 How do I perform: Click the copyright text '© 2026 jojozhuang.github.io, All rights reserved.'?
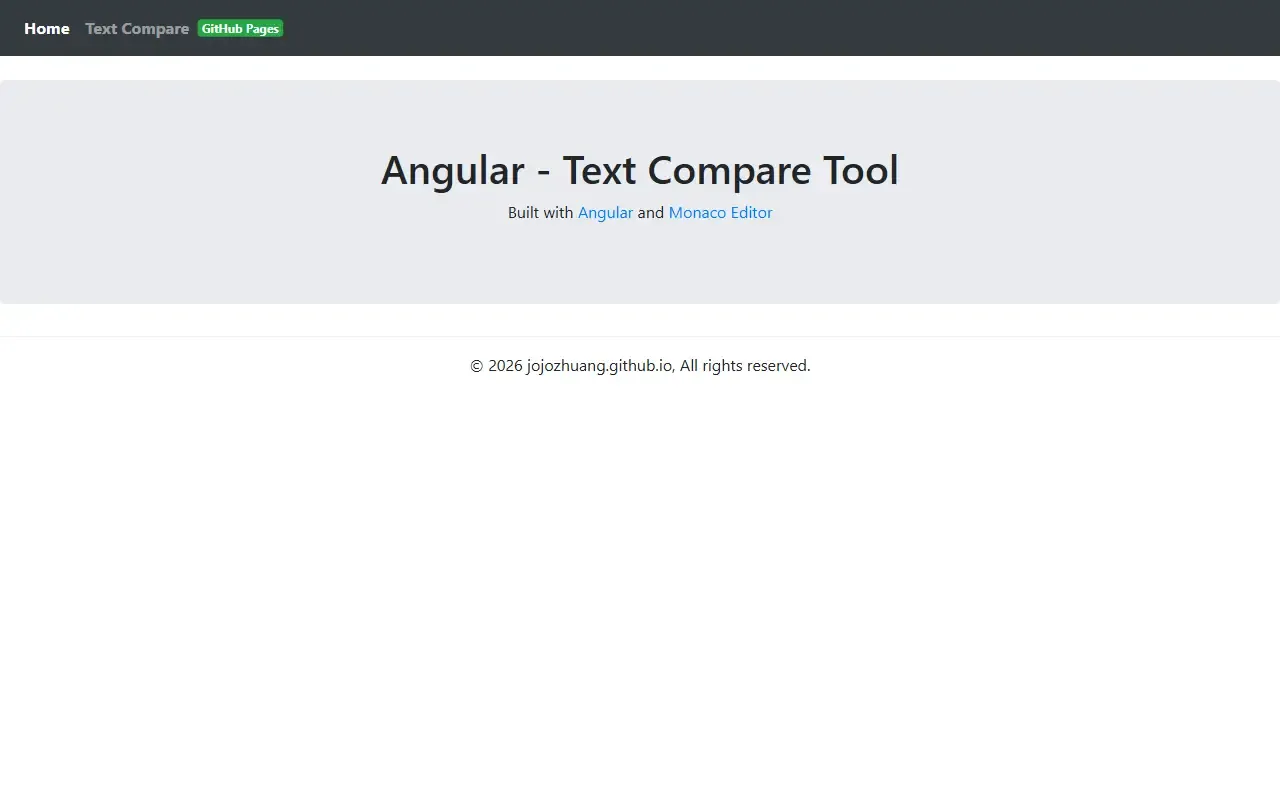(640, 366)
